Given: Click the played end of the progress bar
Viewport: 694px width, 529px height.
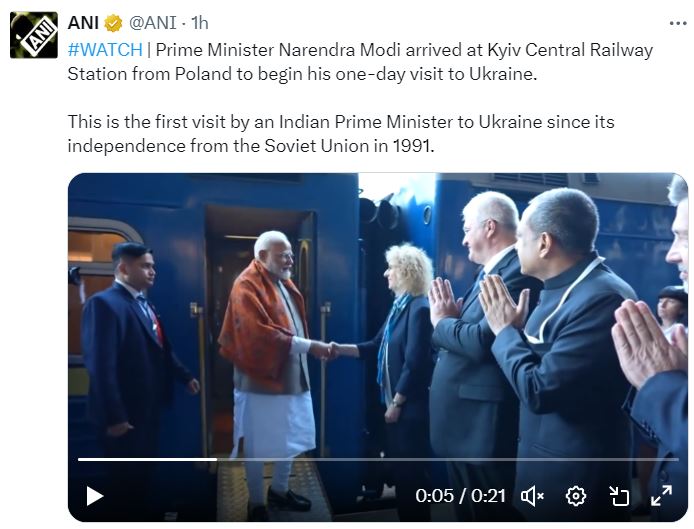Looking at the screenshot, I should pyautogui.click(x=216, y=459).
